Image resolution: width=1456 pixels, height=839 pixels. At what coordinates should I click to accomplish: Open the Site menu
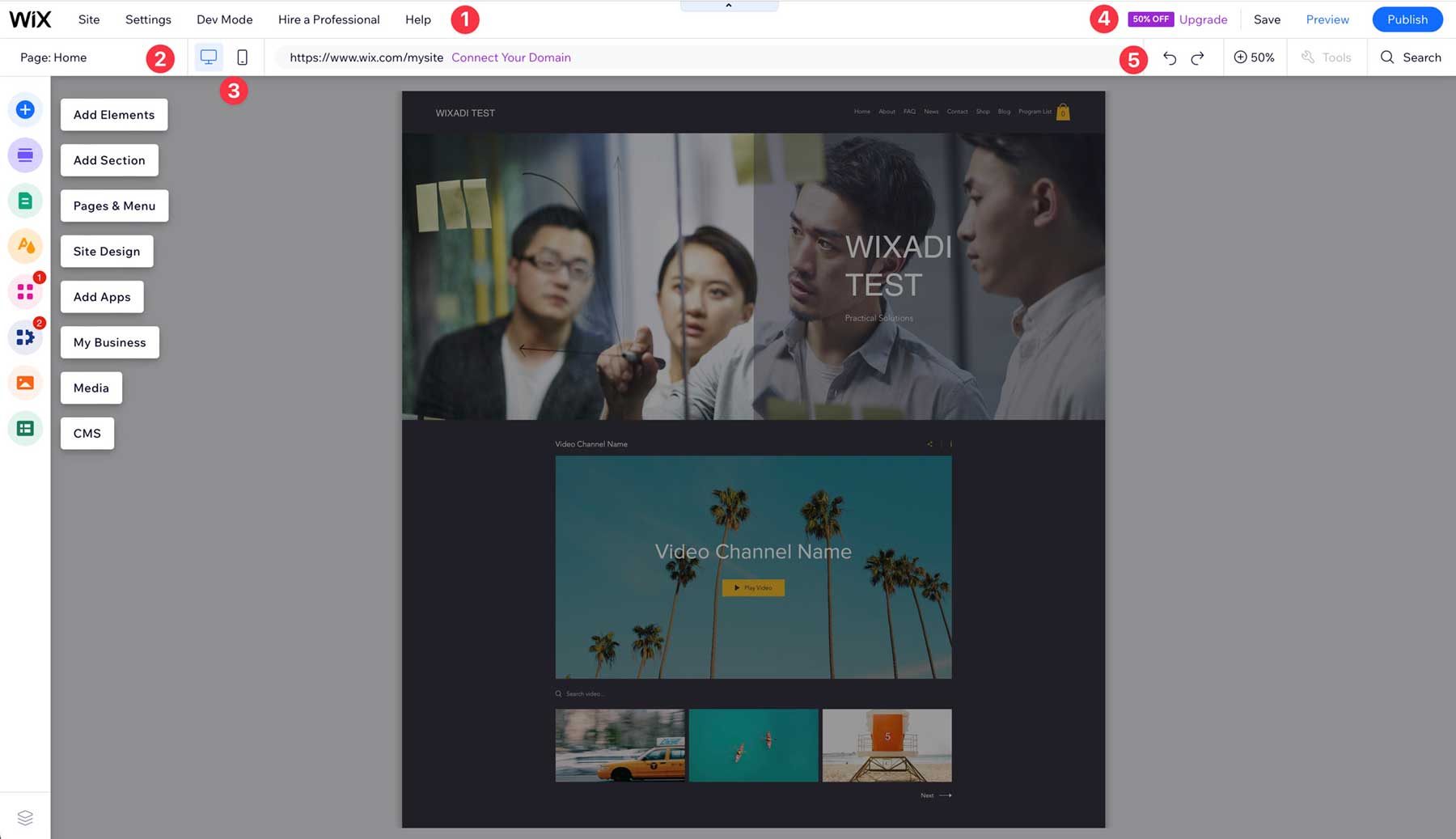pyautogui.click(x=89, y=19)
